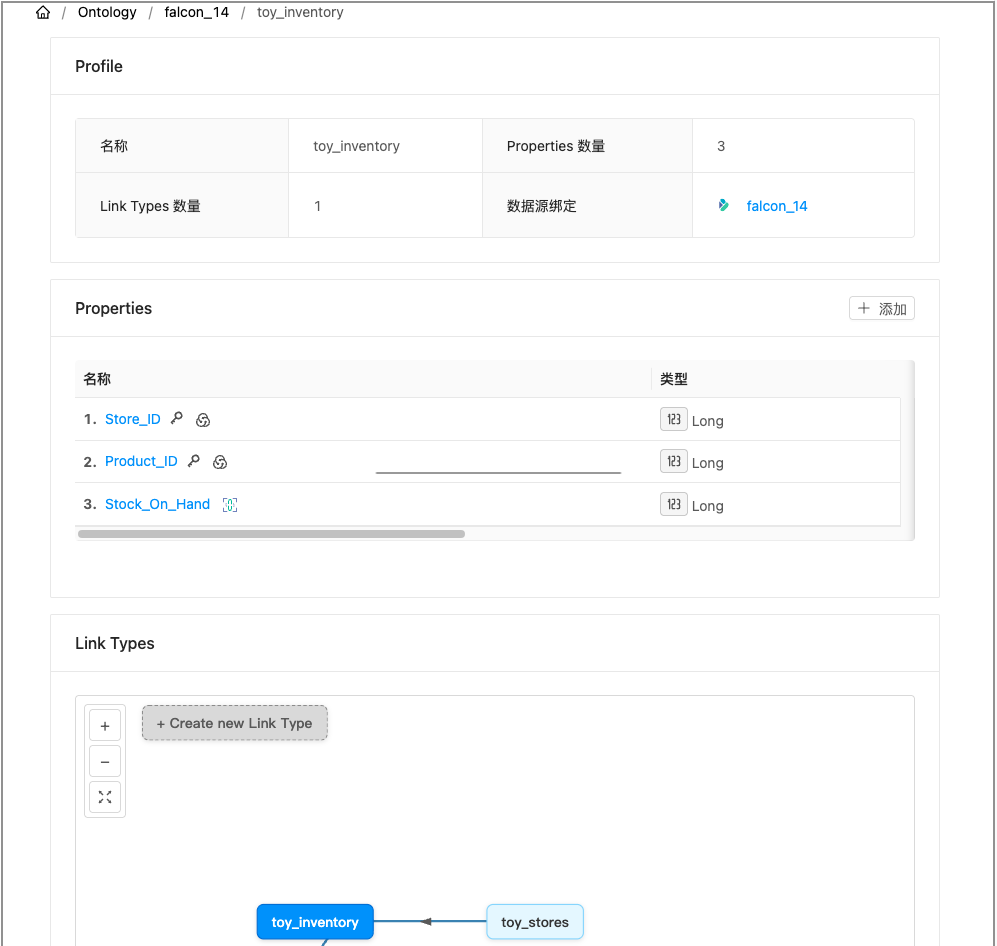Click the 123 type icon in Product_ID row

click(x=673, y=461)
